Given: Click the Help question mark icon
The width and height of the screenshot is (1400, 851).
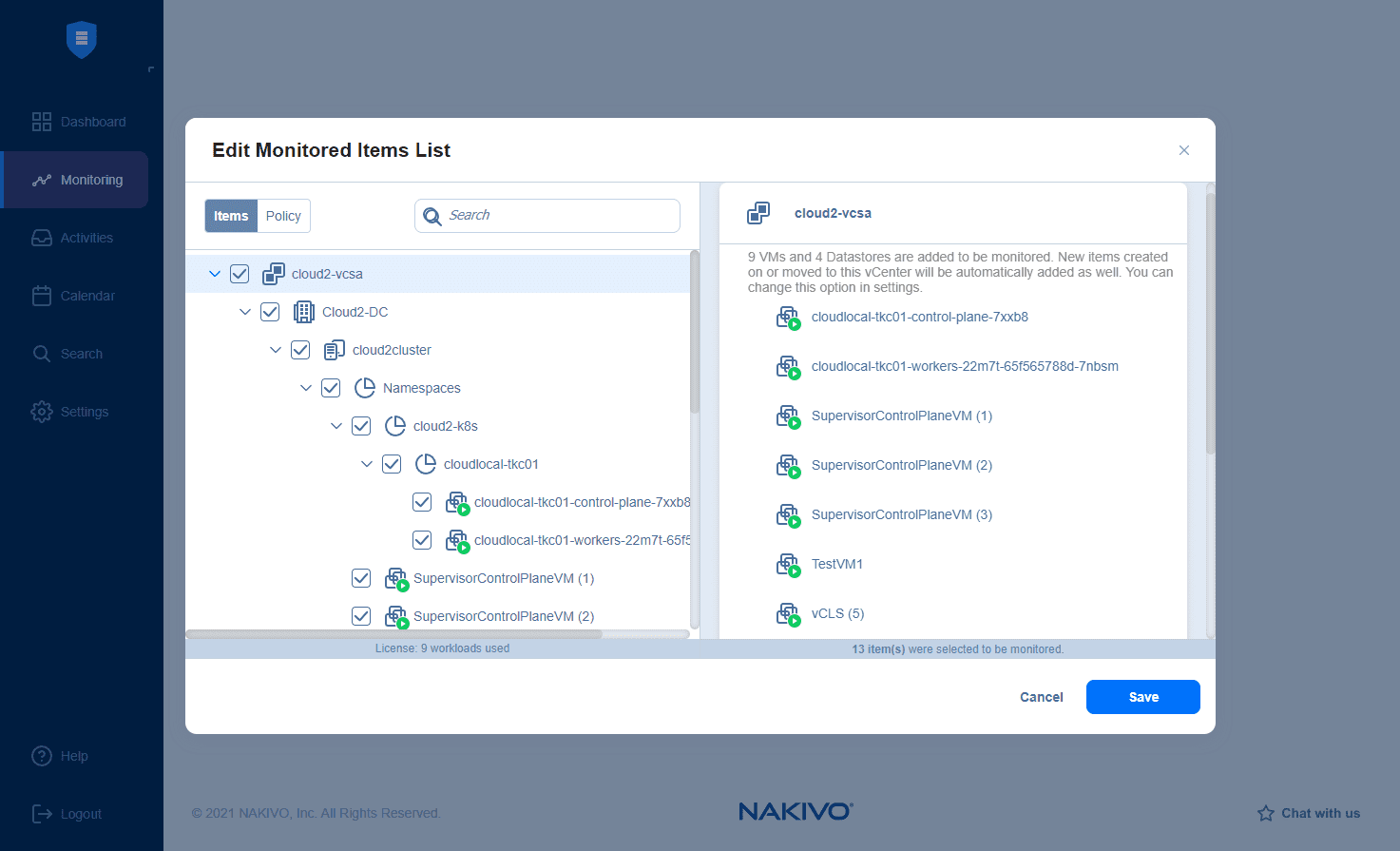Looking at the screenshot, I should click(42, 756).
